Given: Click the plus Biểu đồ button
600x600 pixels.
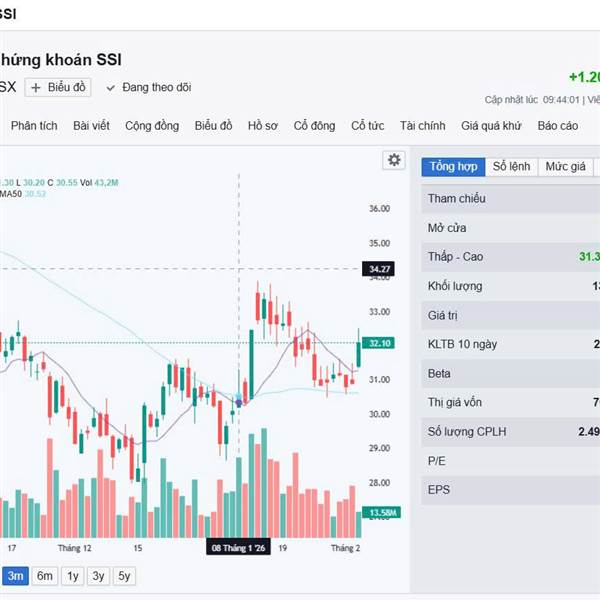Looking at the screenshot, I should click(58, 87).
